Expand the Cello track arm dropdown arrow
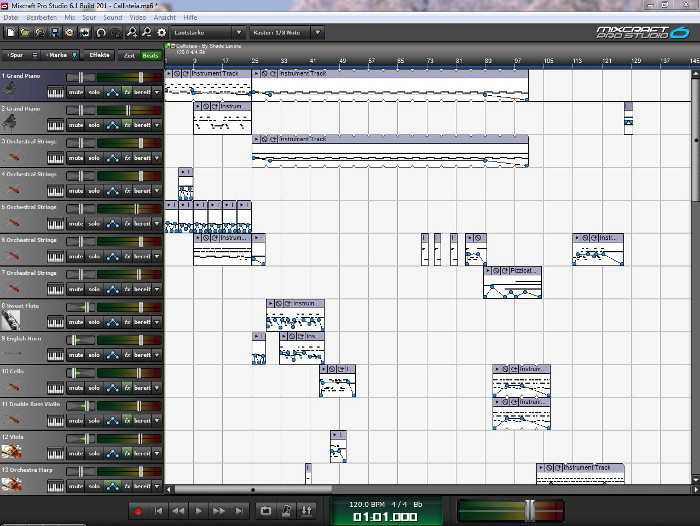700x526 pixels. tap(157, 388)
